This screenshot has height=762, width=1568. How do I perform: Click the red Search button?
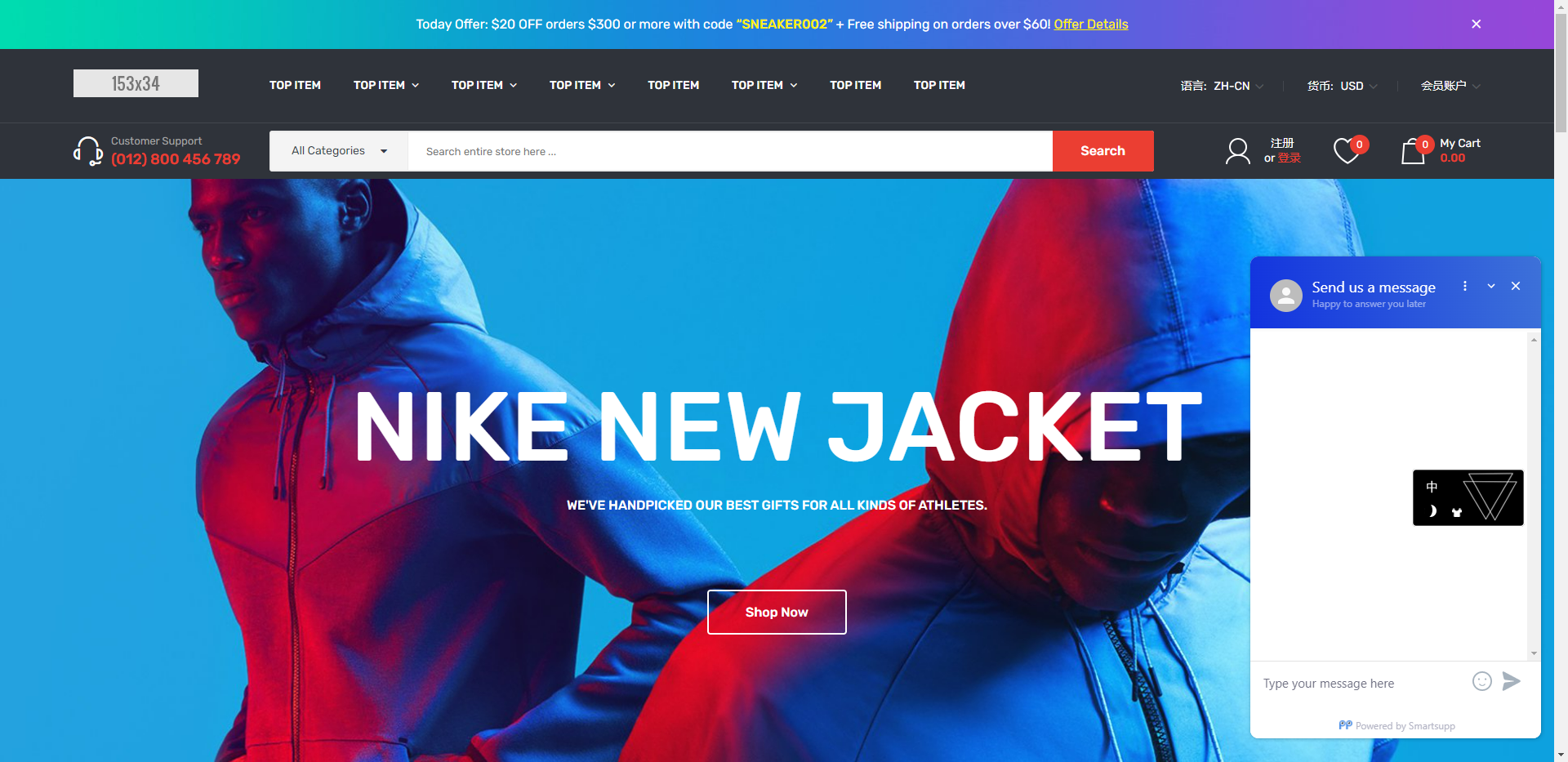1102,151
